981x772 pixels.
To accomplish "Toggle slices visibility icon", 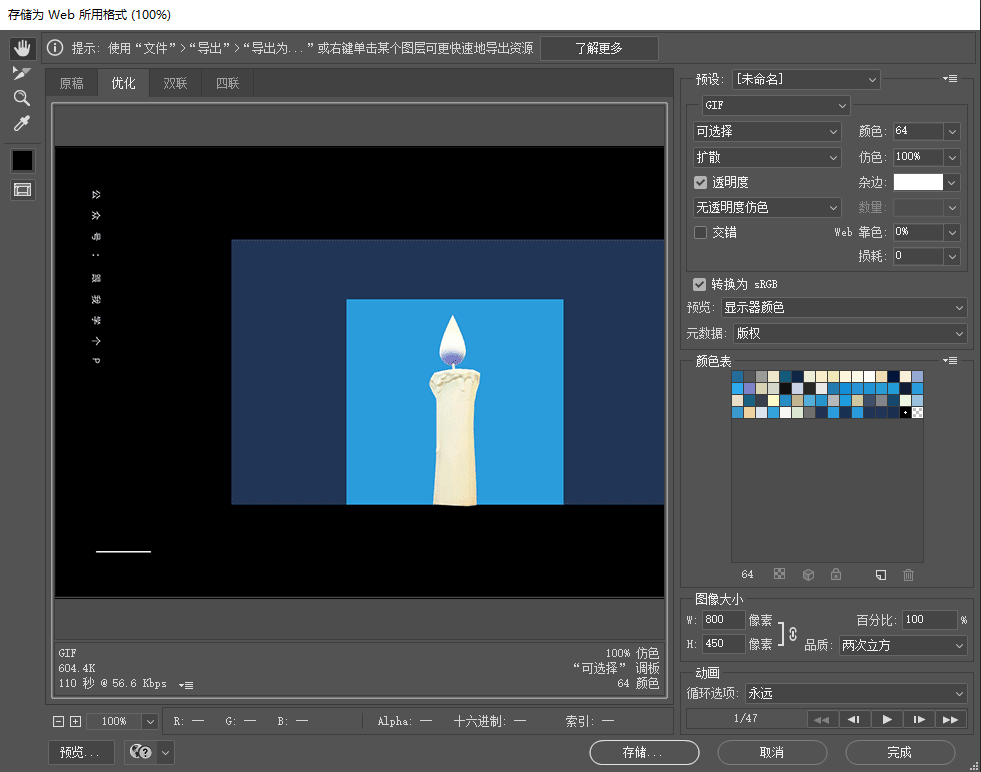I will [23, 190].
